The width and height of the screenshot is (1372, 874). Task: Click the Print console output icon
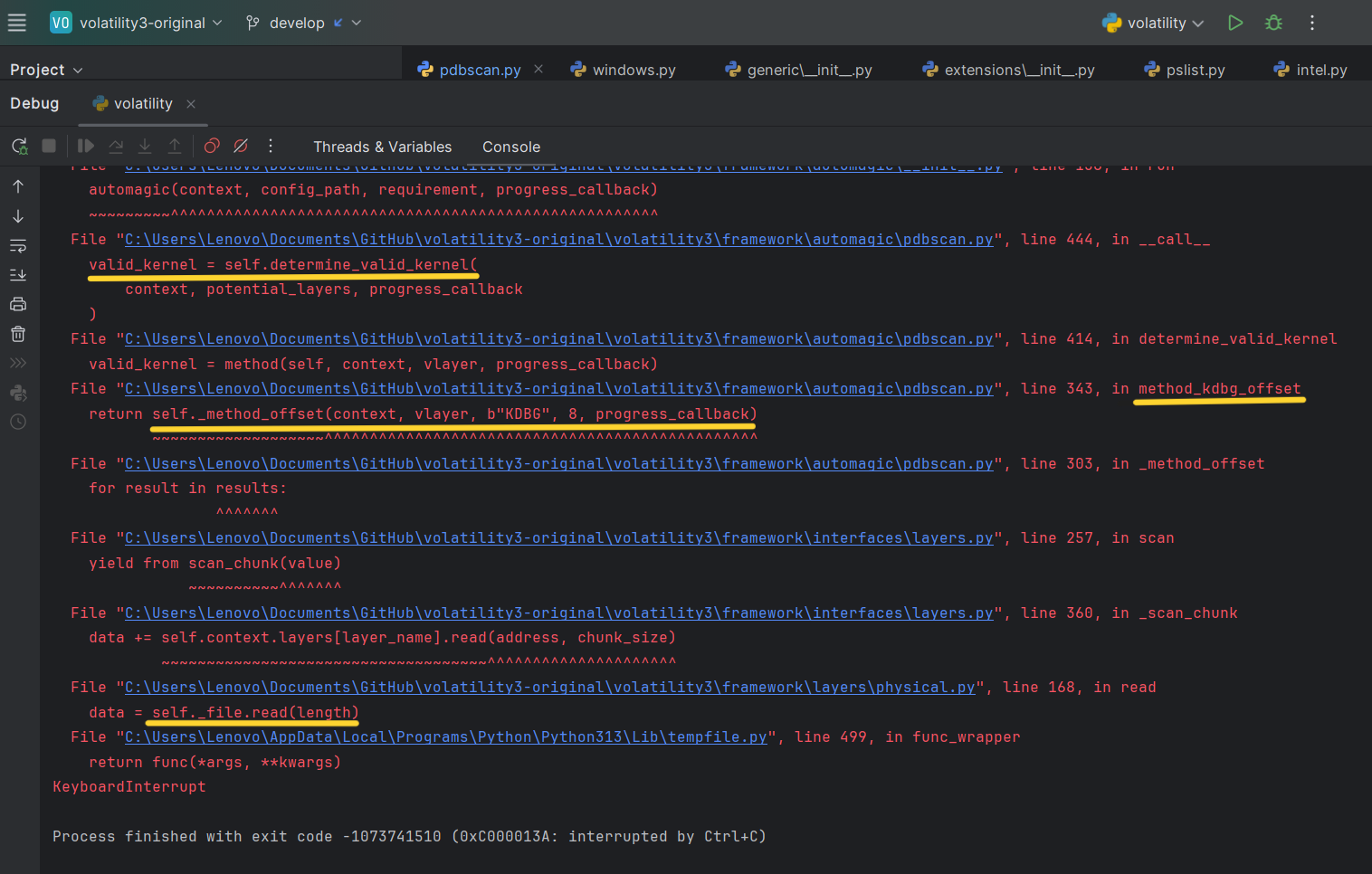tap(18, 304)
